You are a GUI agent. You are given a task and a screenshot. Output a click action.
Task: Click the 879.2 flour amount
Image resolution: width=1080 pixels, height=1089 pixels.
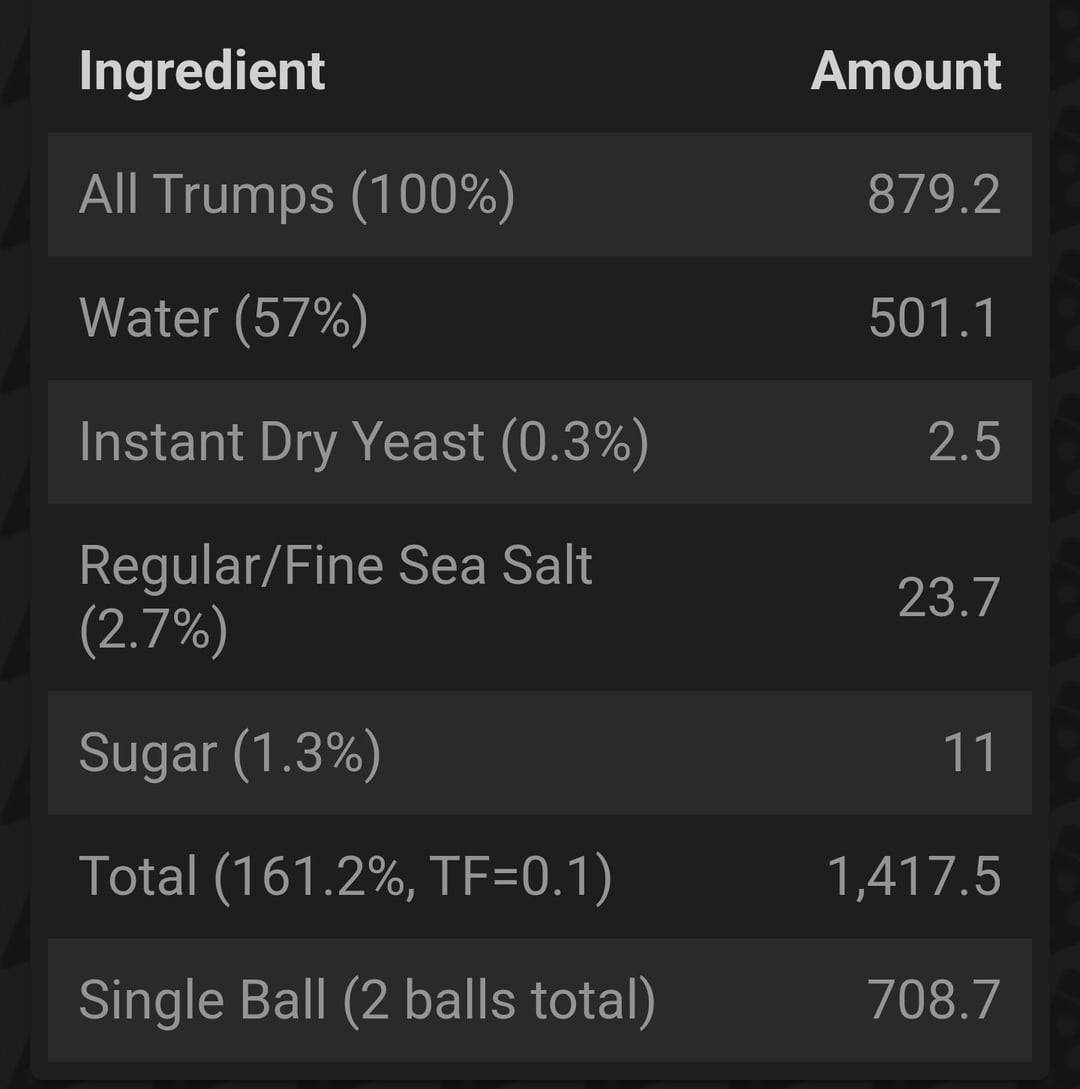pos(933,195)
